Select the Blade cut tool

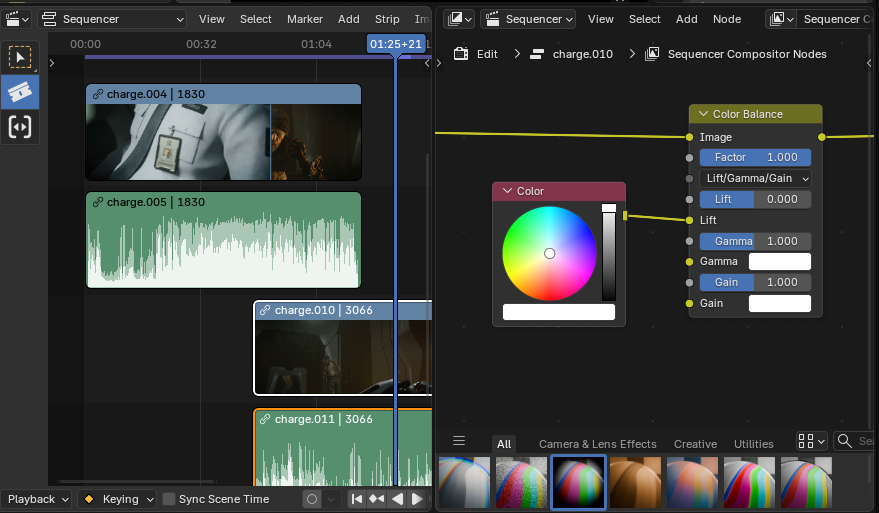(20, 92)
